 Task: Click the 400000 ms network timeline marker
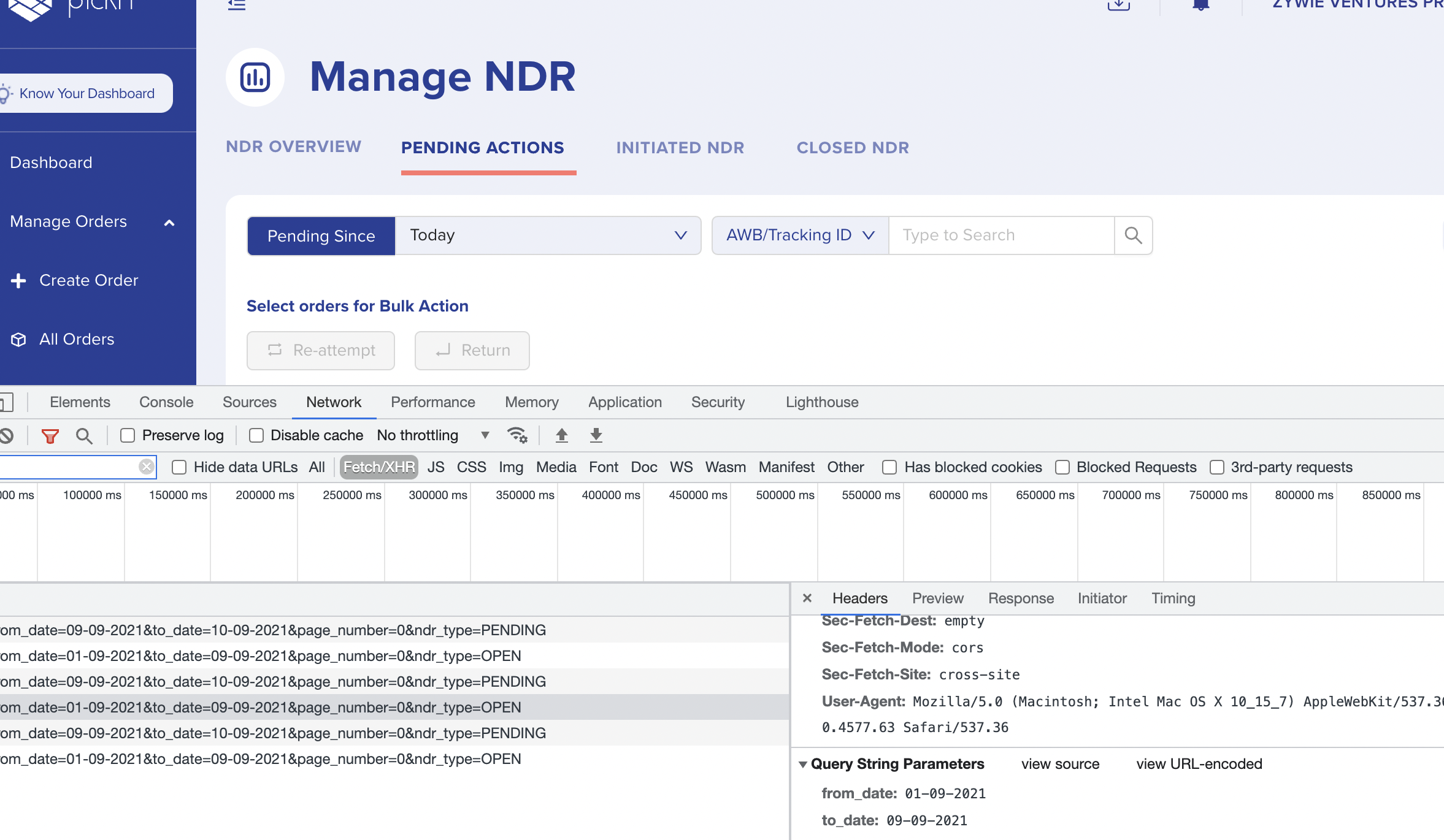611,495
